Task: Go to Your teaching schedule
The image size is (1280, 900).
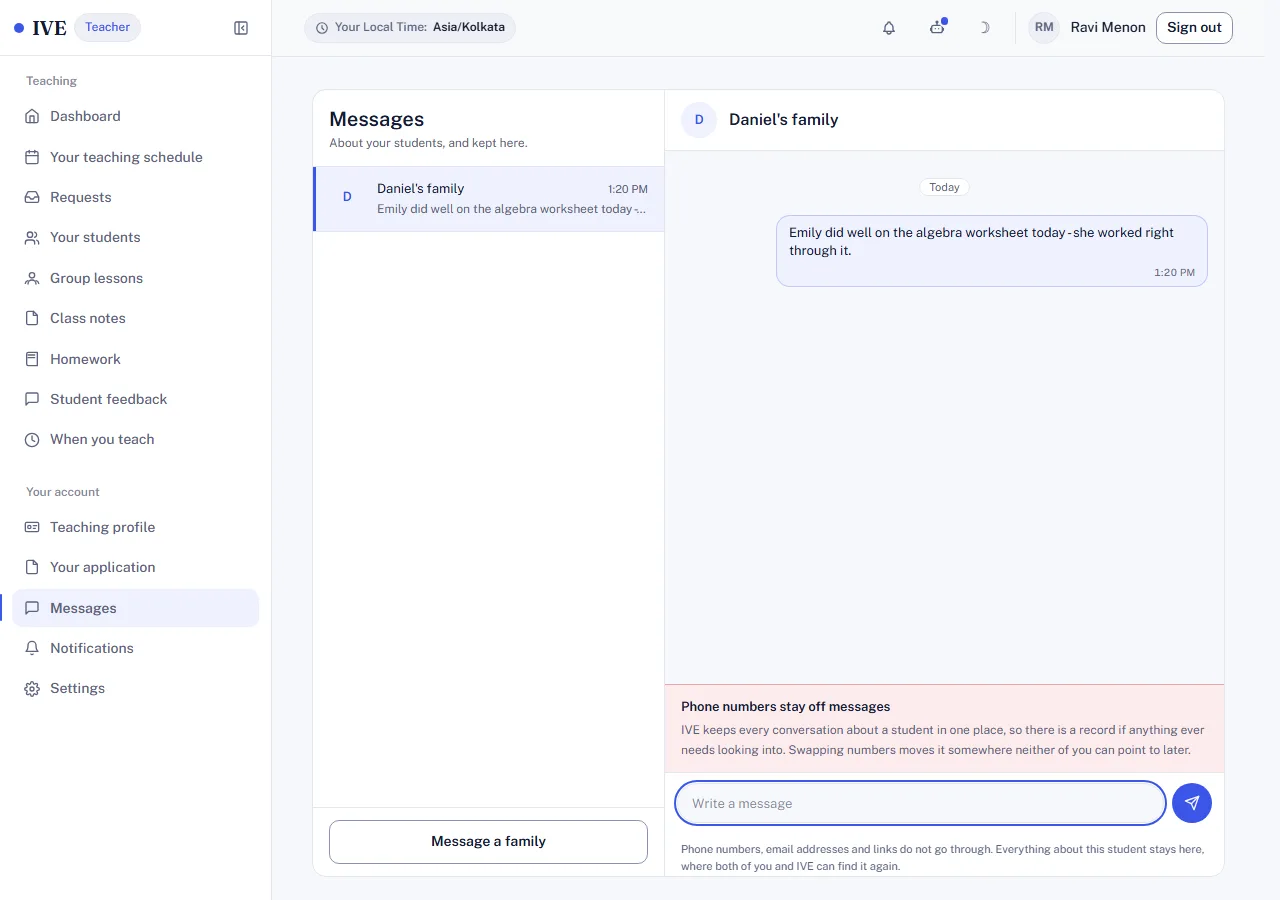Action: click(x=136, y=157)
